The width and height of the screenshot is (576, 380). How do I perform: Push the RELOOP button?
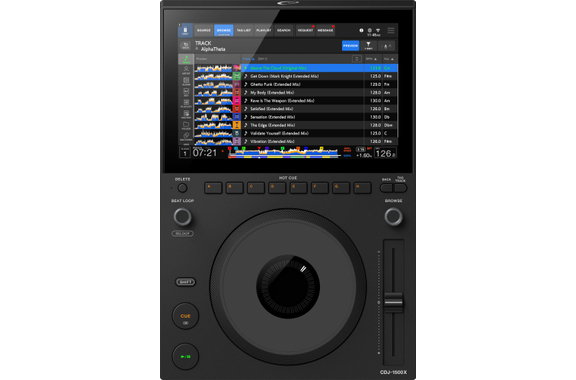coord(183,234)
